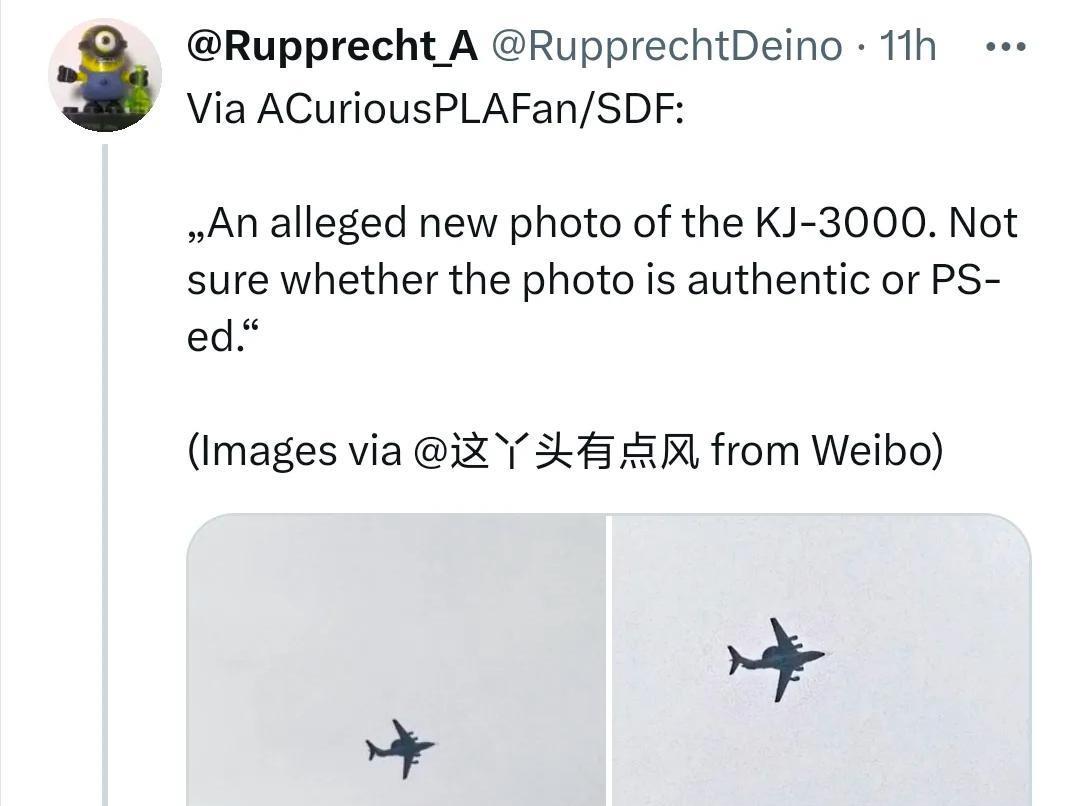Open the @Rupprecht_A display name profile
Screen dimensions: 1079x806
pyautogui.click(x=332, y=47)
